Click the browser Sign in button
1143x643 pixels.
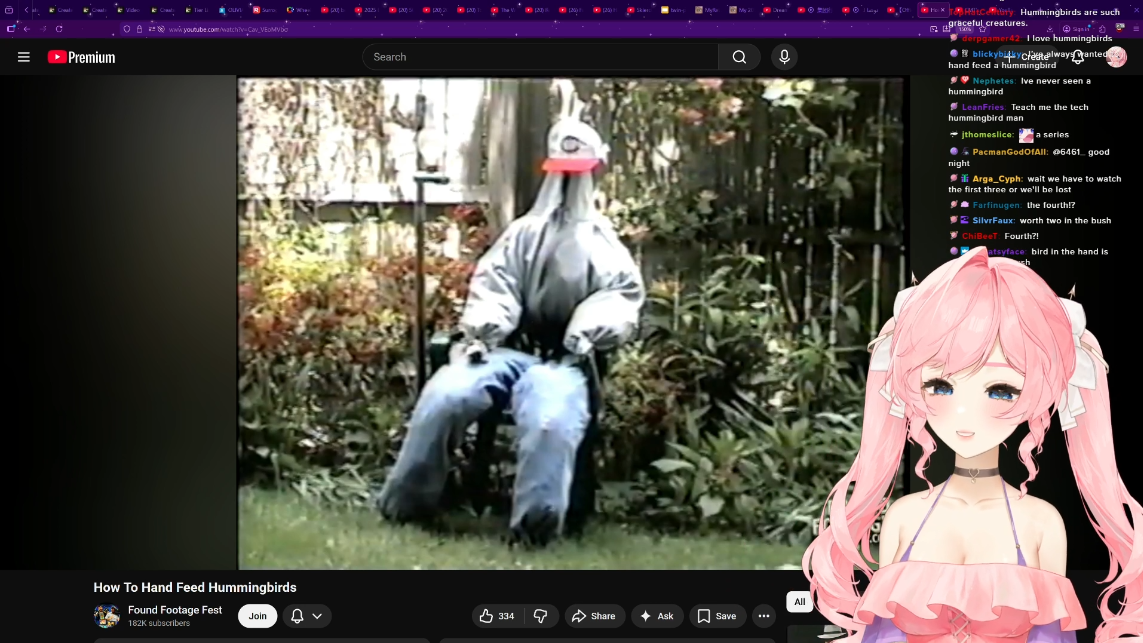pyautogui.click(x=1077, y=29)
